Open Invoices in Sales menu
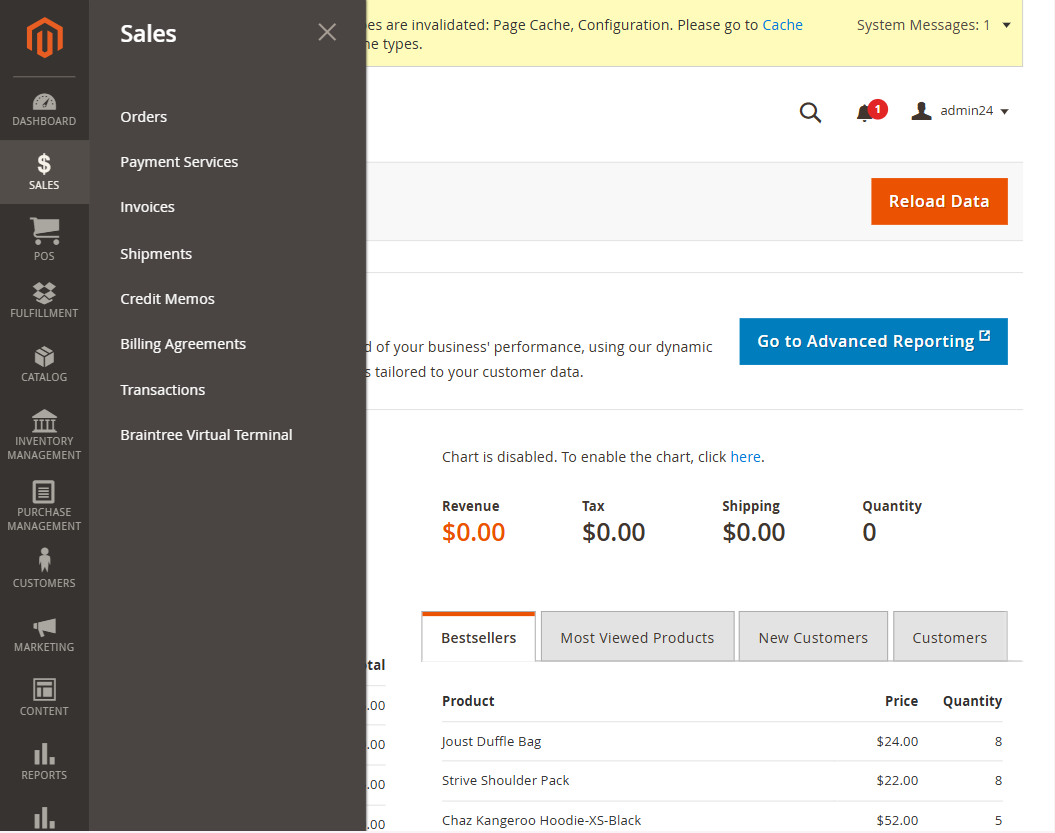Screen dimensions: 1055x833 pyautogui.click(x=147, y=207)
